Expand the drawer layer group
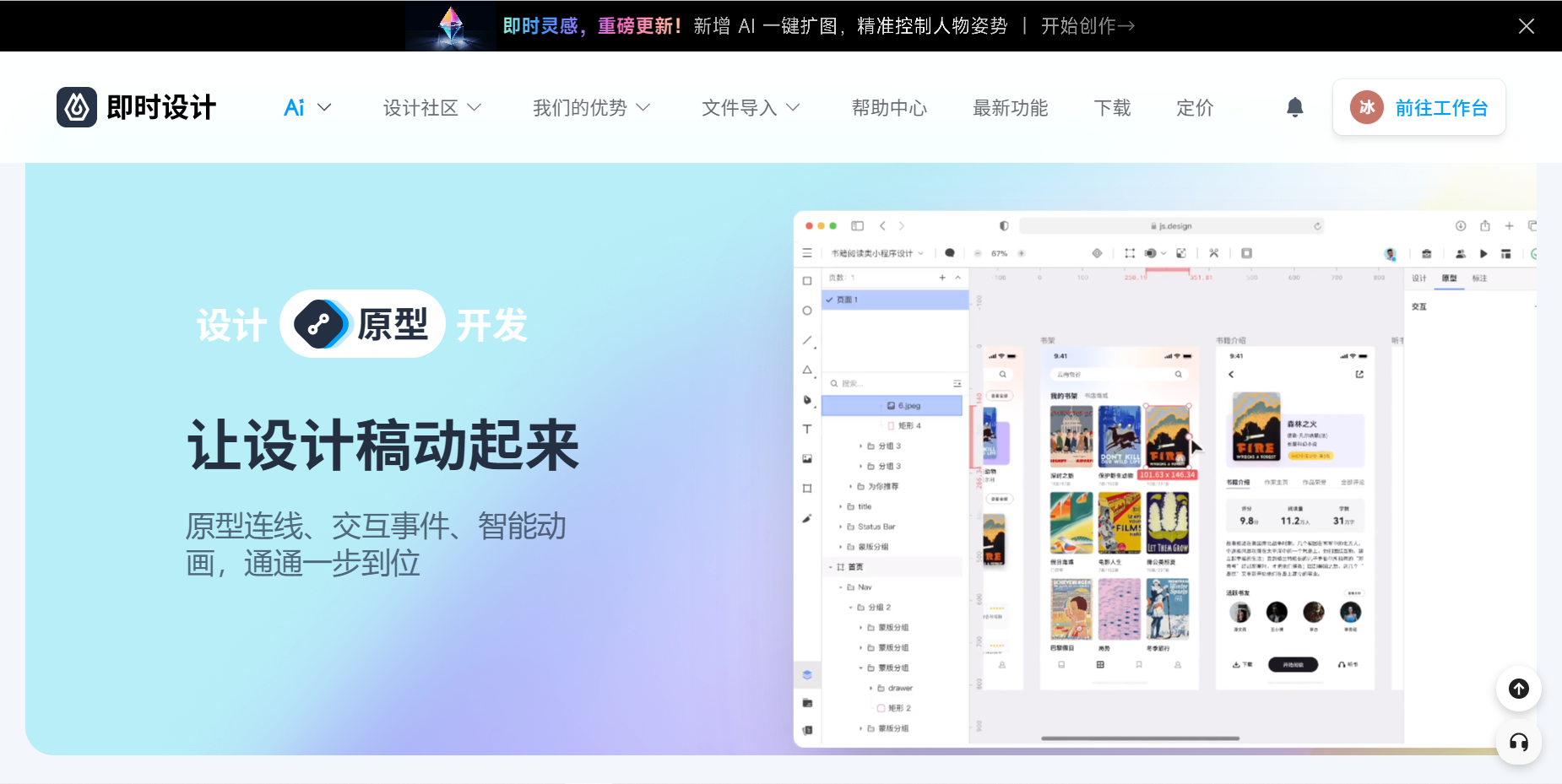The width and height of the screenshot is (1562, 784). (x=871, y=689)
